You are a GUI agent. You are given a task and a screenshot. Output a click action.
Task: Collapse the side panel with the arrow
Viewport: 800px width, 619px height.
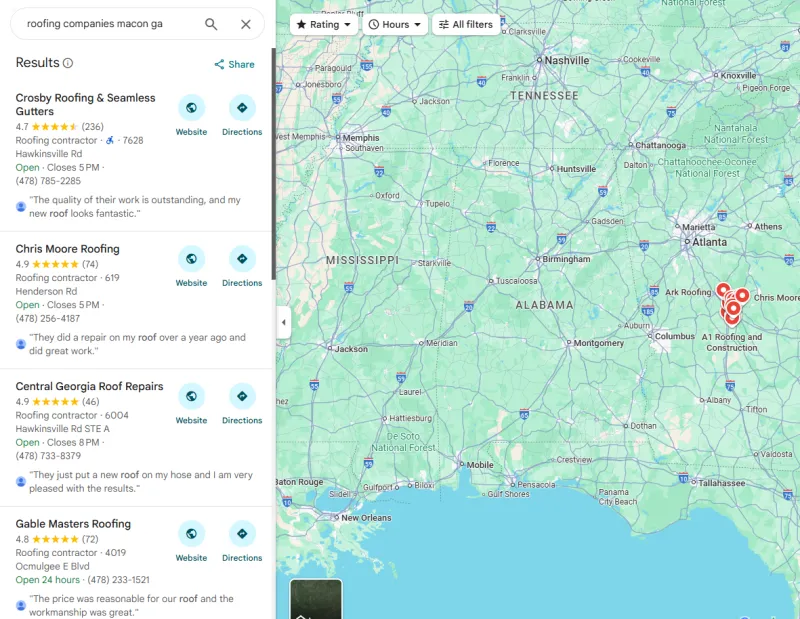point(284,322)
